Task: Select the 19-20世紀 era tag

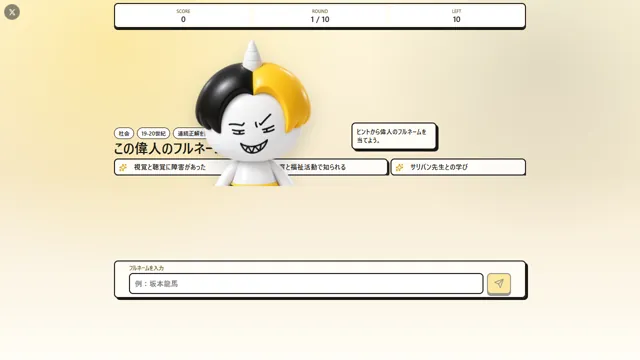Action: pyautogui.click(x=153, y=133)
